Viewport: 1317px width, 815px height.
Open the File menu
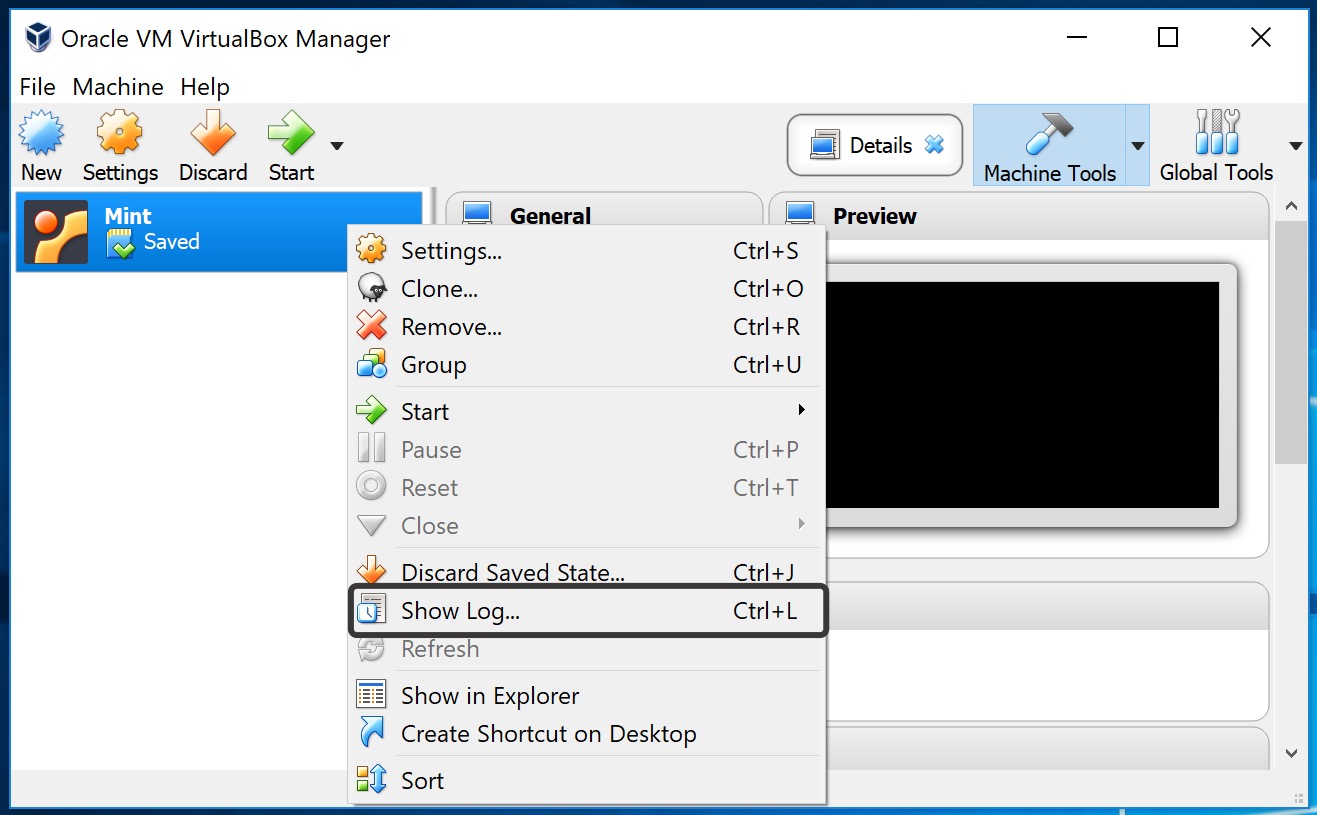(x=38, y=87)
